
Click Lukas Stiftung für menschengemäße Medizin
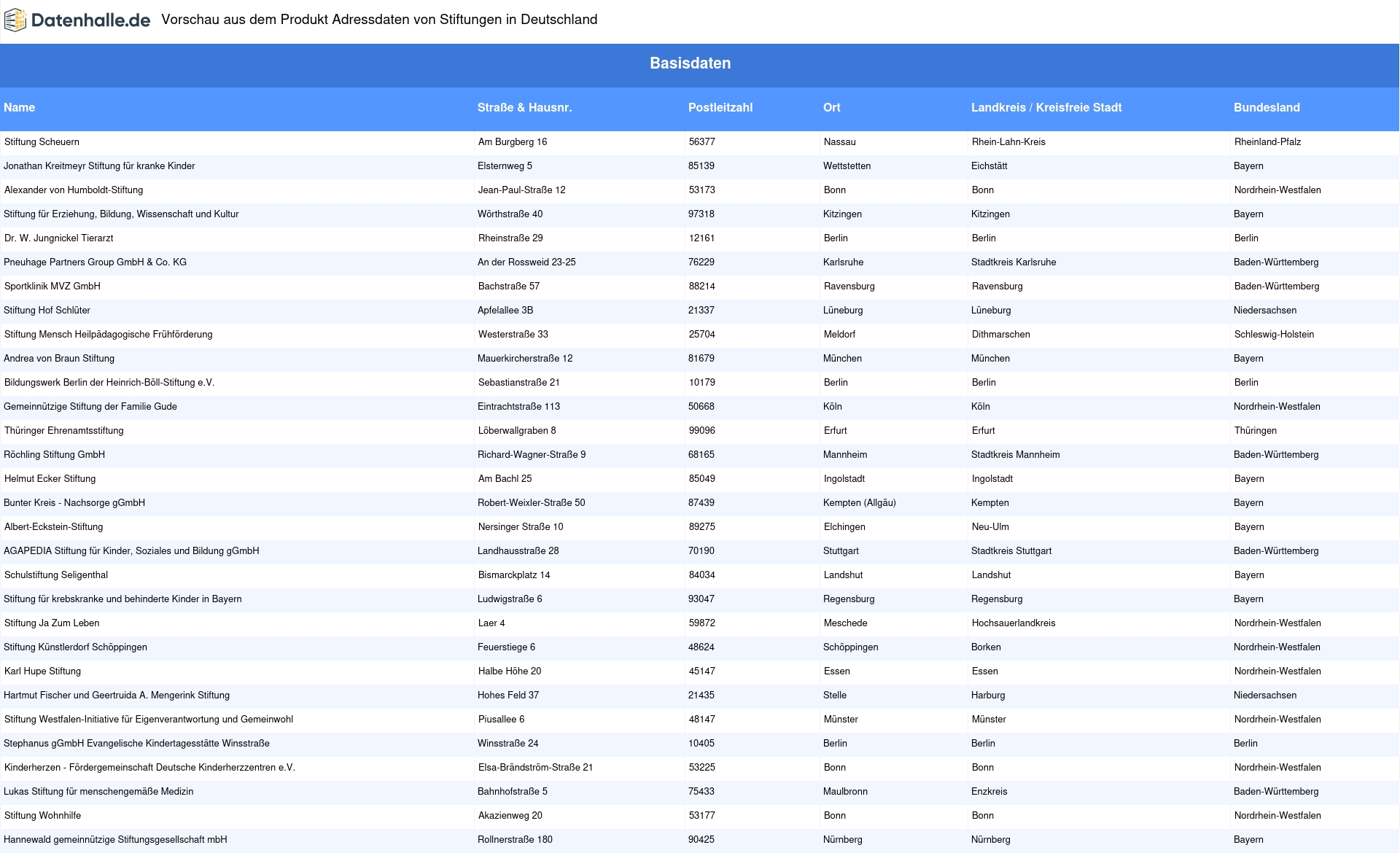pos(98,792)
